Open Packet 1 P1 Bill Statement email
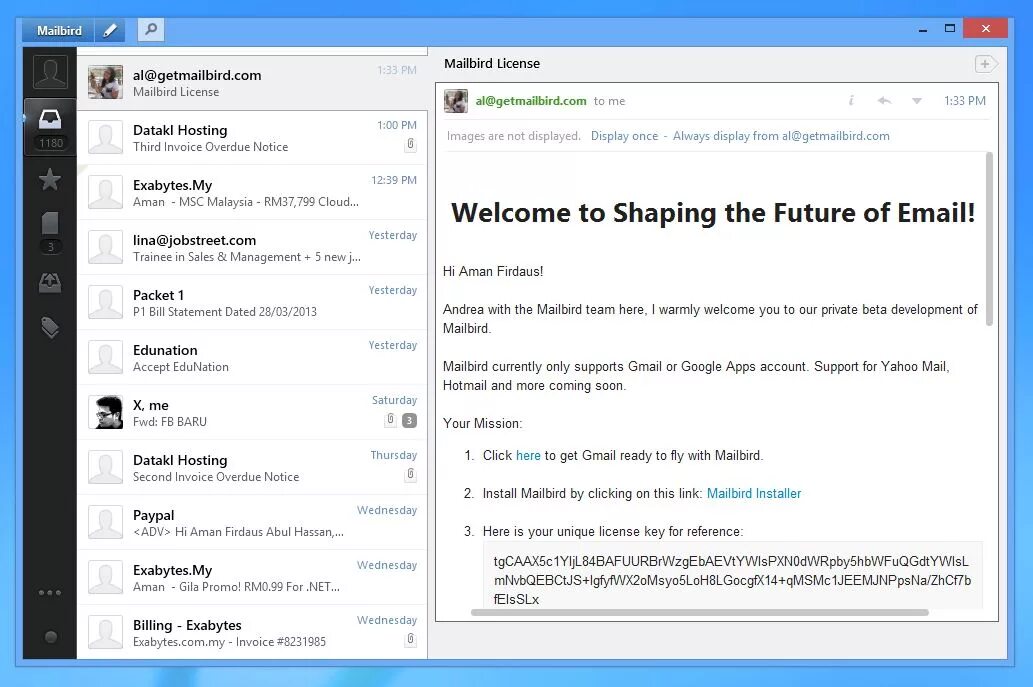Screen dimensions: 1033x687 click(252, 302)
